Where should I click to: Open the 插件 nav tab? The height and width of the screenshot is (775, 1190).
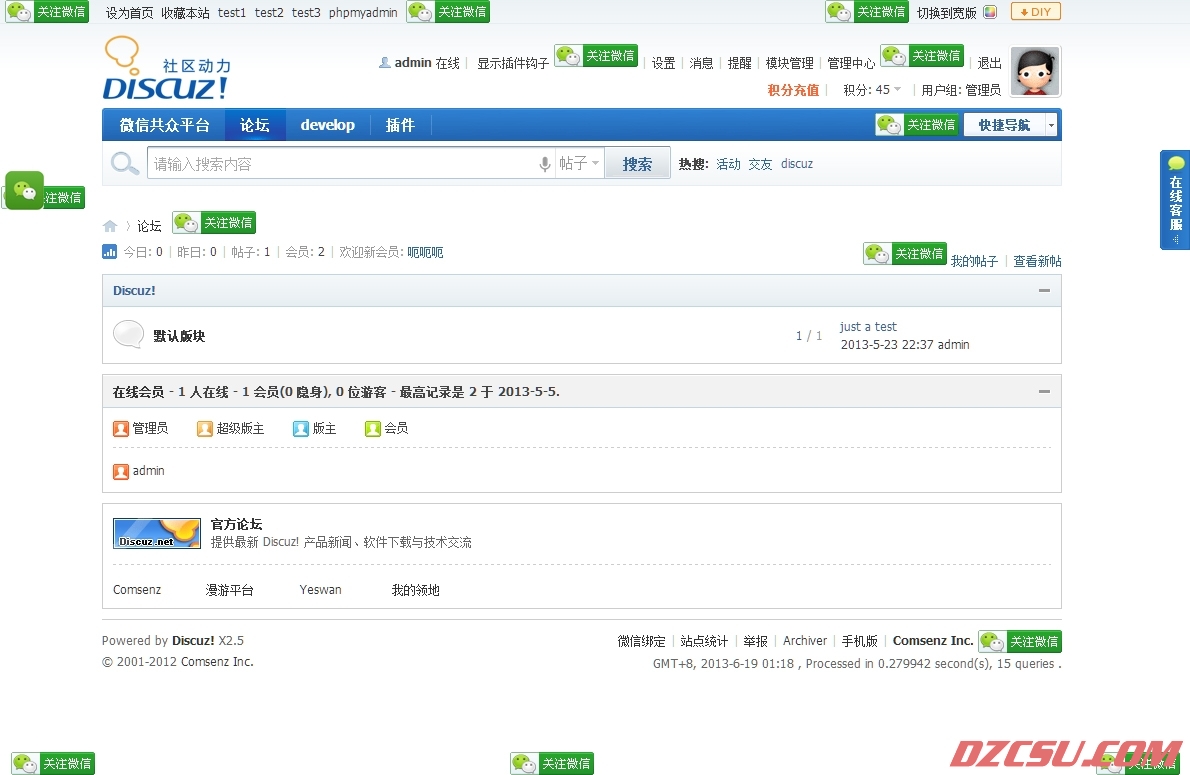click(400, 124)
